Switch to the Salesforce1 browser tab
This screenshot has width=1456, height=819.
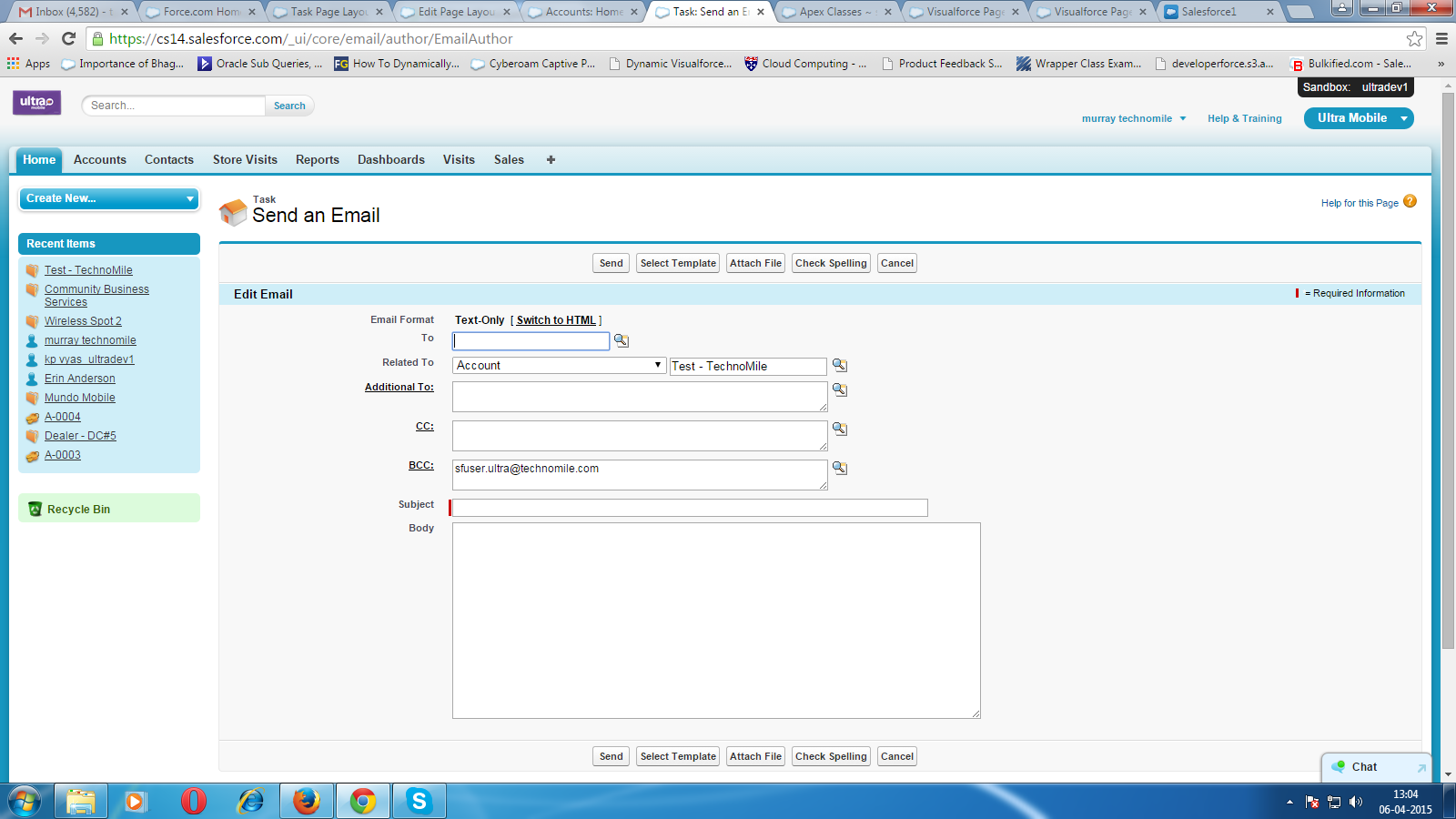click(1218, 12)
